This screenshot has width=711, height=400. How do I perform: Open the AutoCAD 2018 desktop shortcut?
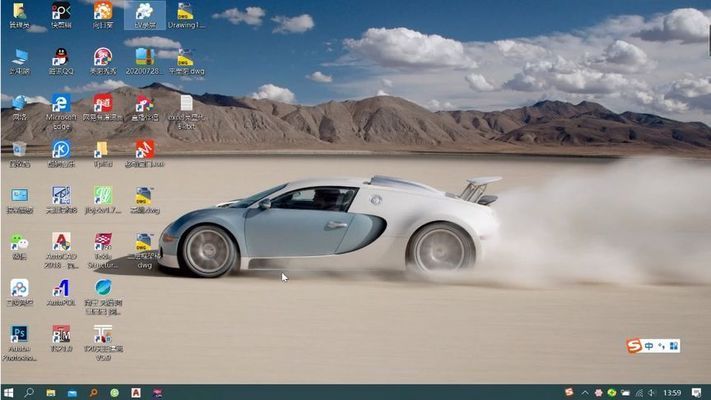click(61, 243)
